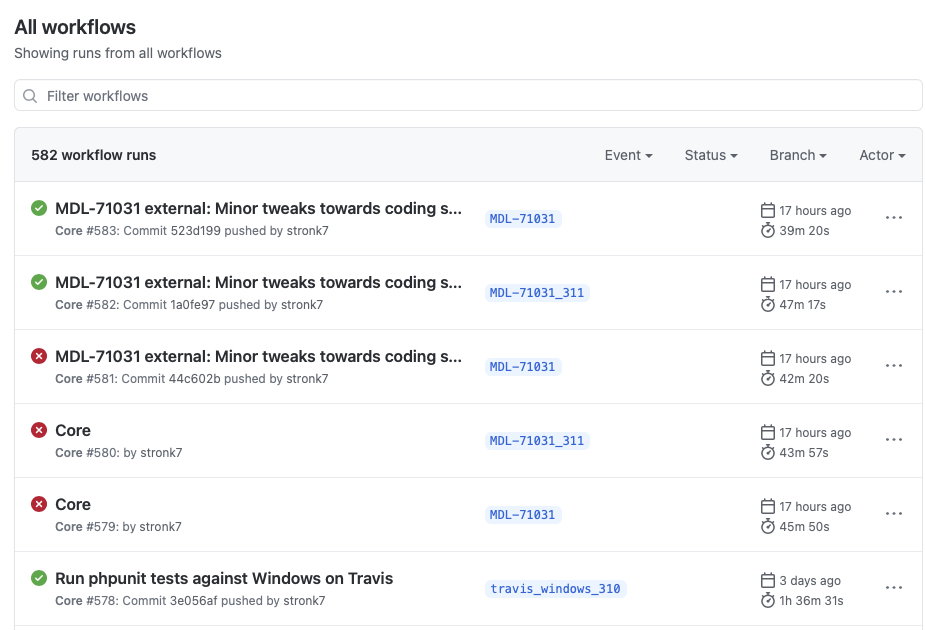
Task: Open the Actor filter dropdown
Action: point(882,155)
